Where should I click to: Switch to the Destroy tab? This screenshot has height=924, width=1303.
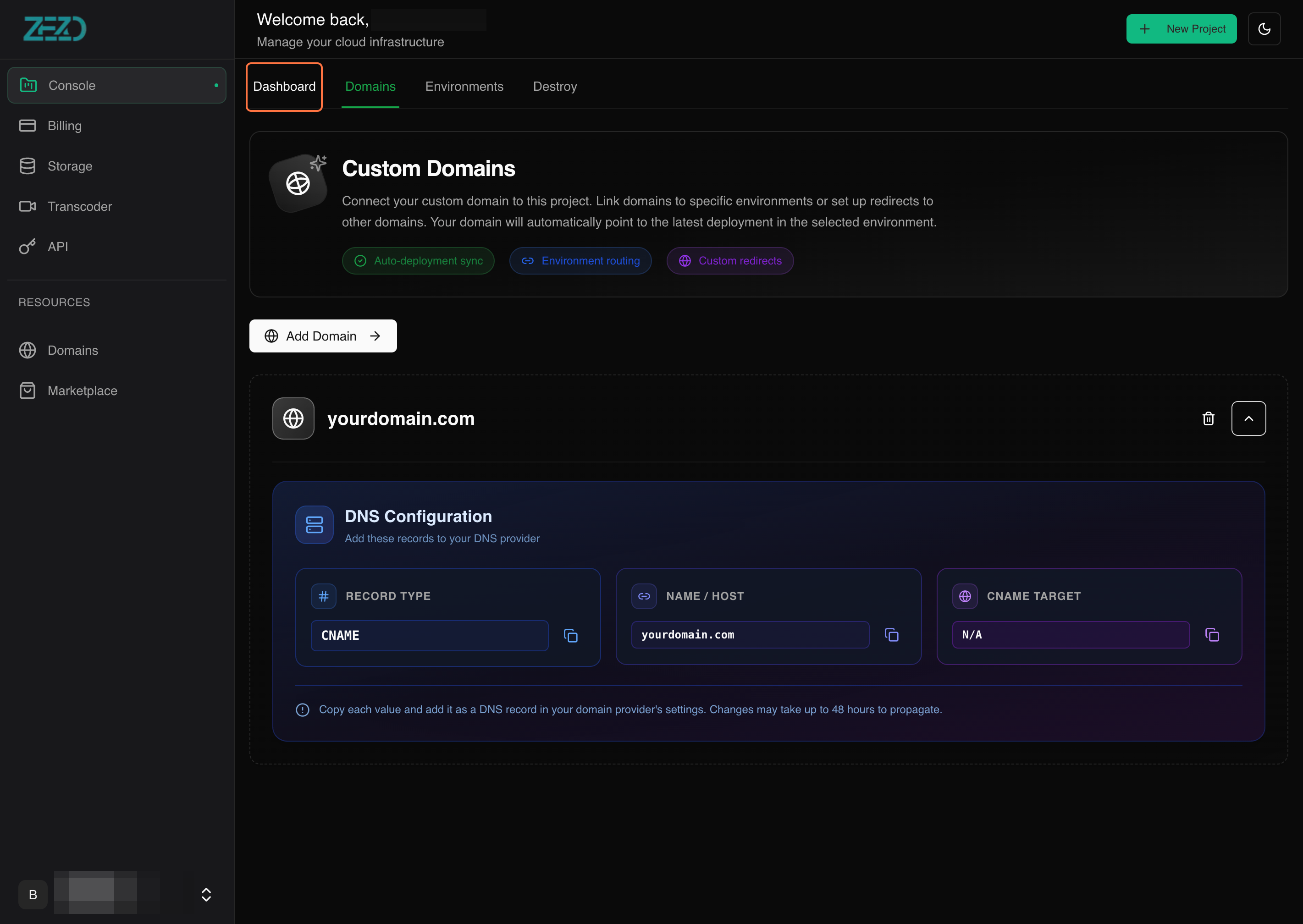554,87
